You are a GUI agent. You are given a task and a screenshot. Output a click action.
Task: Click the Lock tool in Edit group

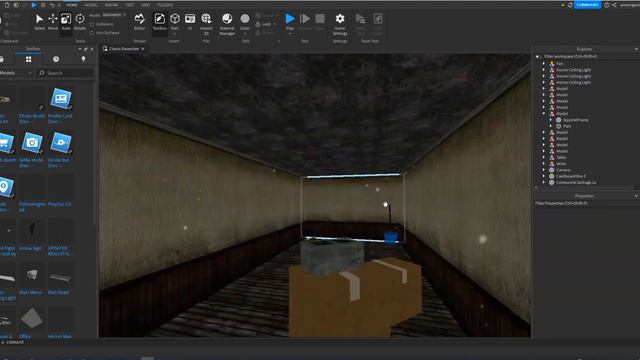pyautogui.click(x=264, y=24)
